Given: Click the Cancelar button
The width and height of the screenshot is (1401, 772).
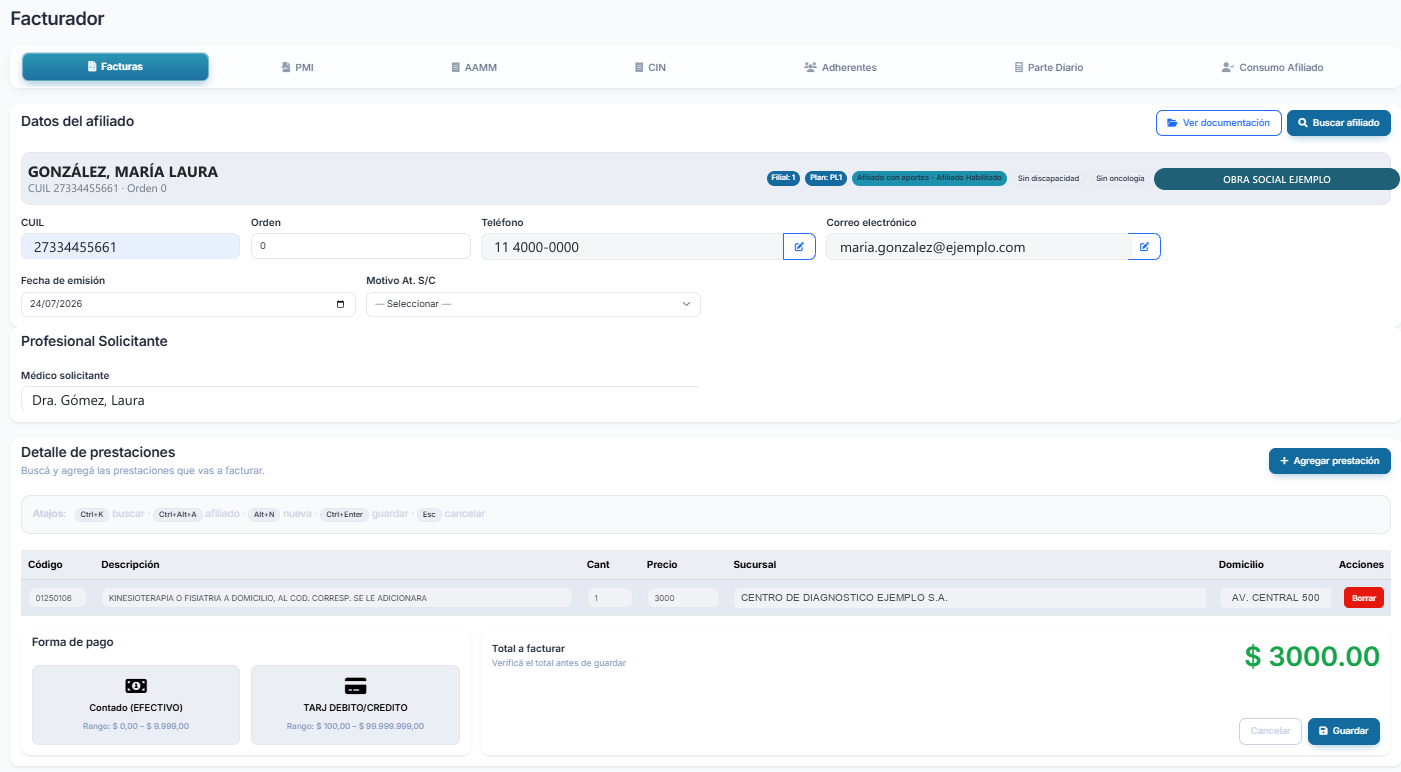Looking at the screenshot, I should [x=1270, y=731].
